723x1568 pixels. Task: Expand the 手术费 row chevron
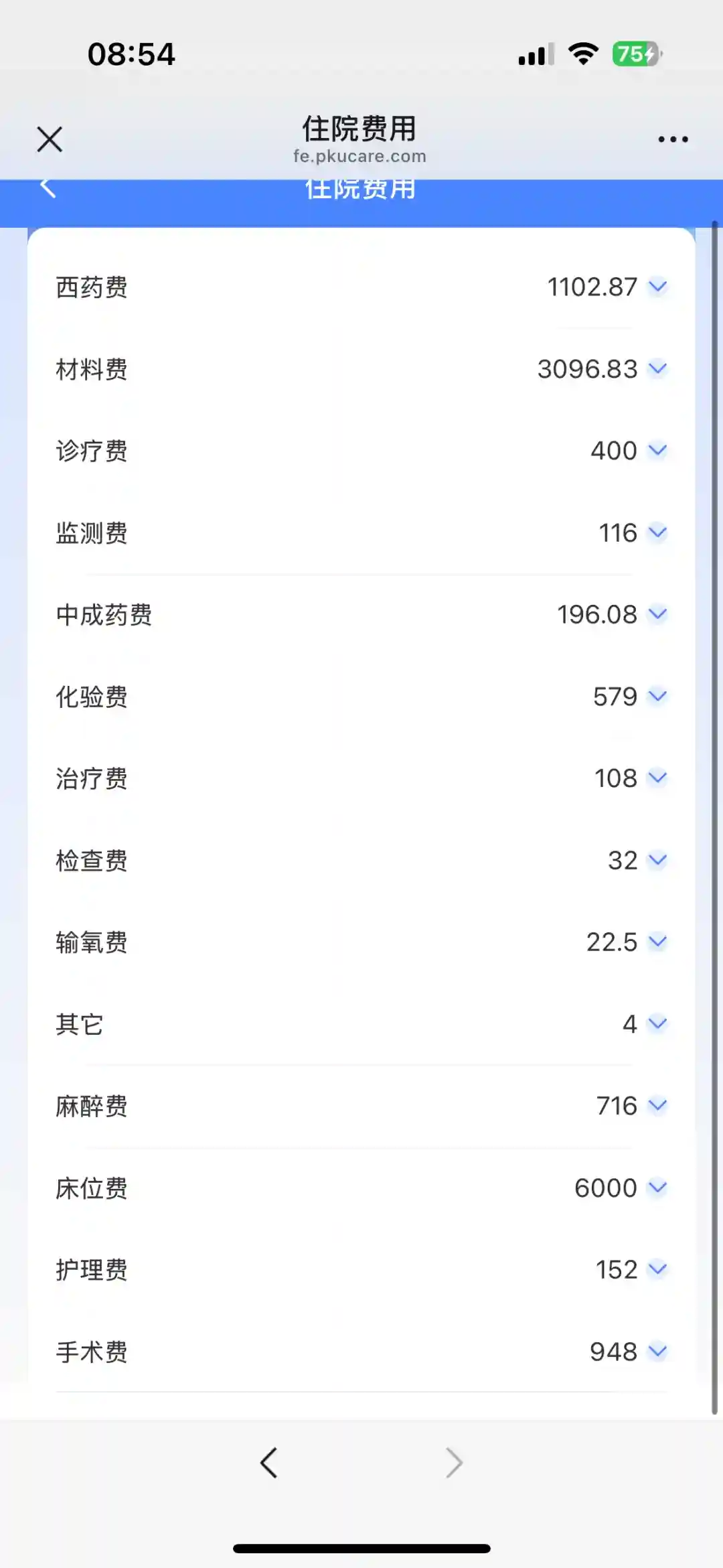658,1351
